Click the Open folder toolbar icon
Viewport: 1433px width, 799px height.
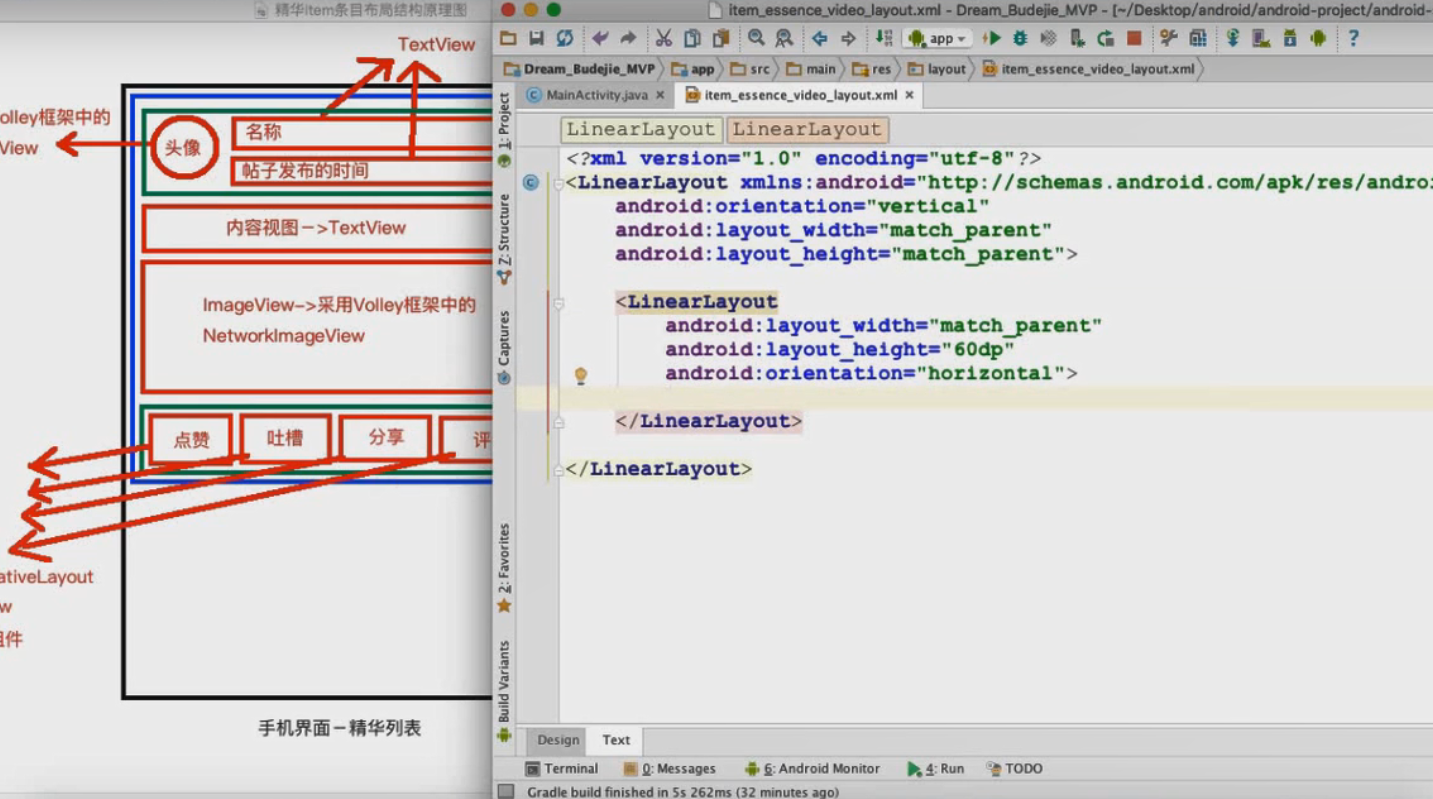click(508, 38)
